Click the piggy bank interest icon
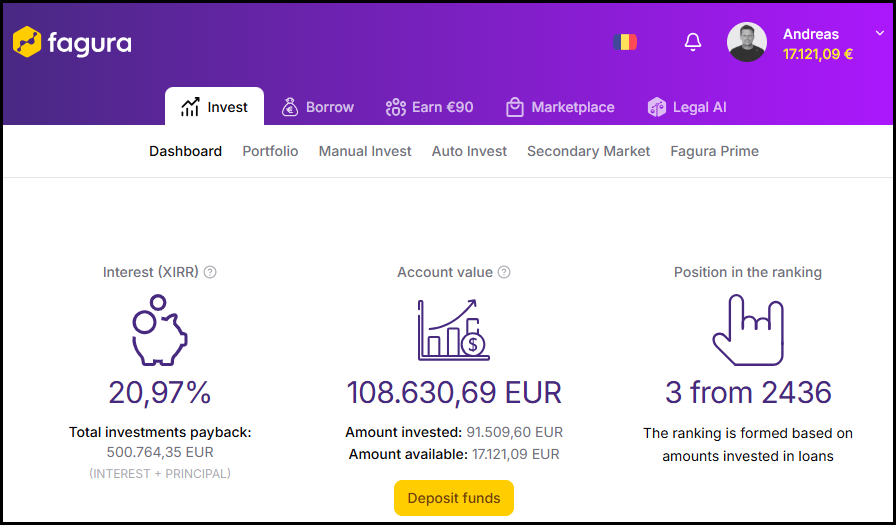The height and width of the screenshot is (525, 896). click(x=159, y=330)
